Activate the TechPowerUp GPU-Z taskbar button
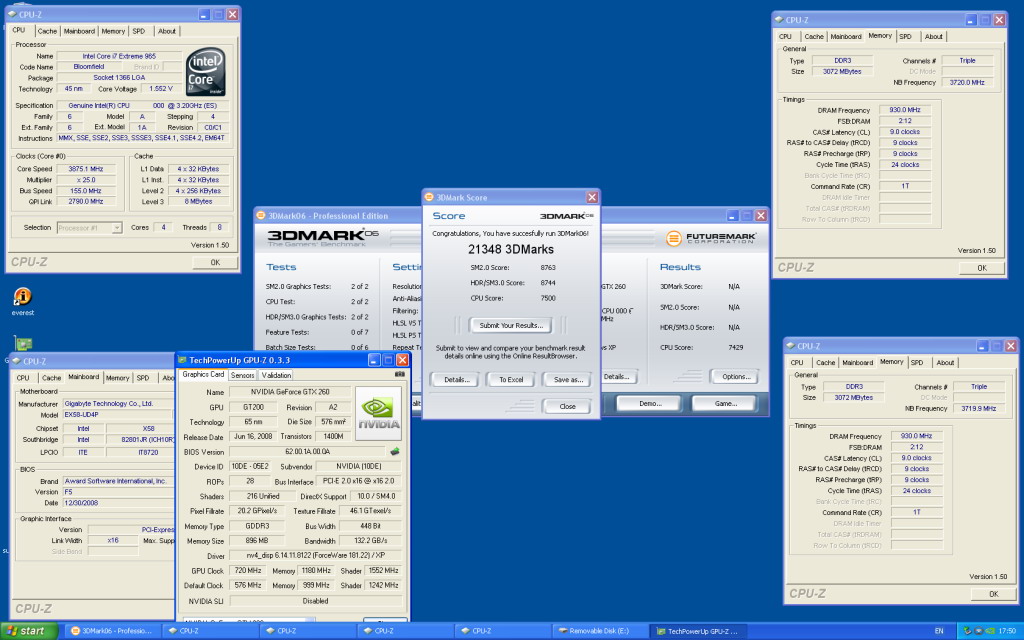This screenshot has width=1024, height=640. coord(697,631)
